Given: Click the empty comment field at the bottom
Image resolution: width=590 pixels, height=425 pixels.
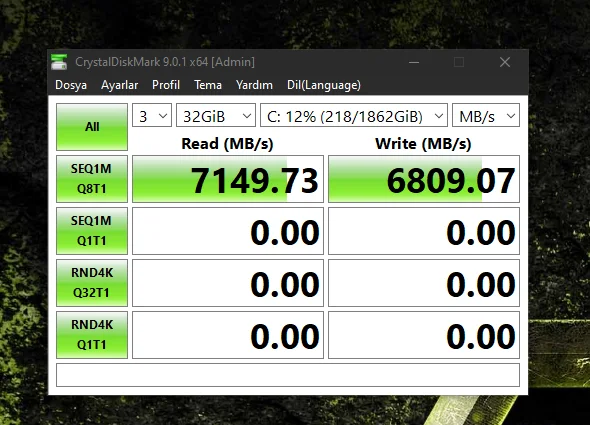Looking at the screenshot, I should click(288, 375).
